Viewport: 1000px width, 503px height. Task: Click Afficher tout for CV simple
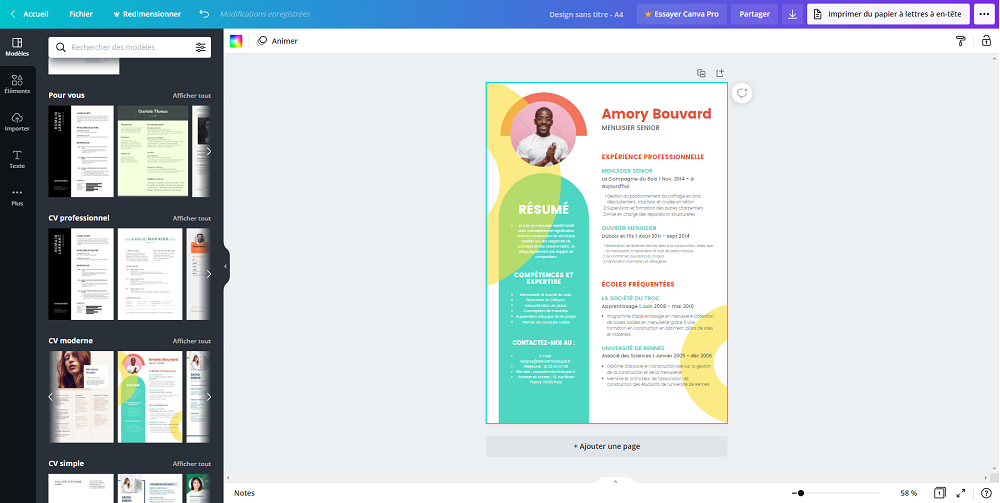pyautogui.click(x=192, y=463)
